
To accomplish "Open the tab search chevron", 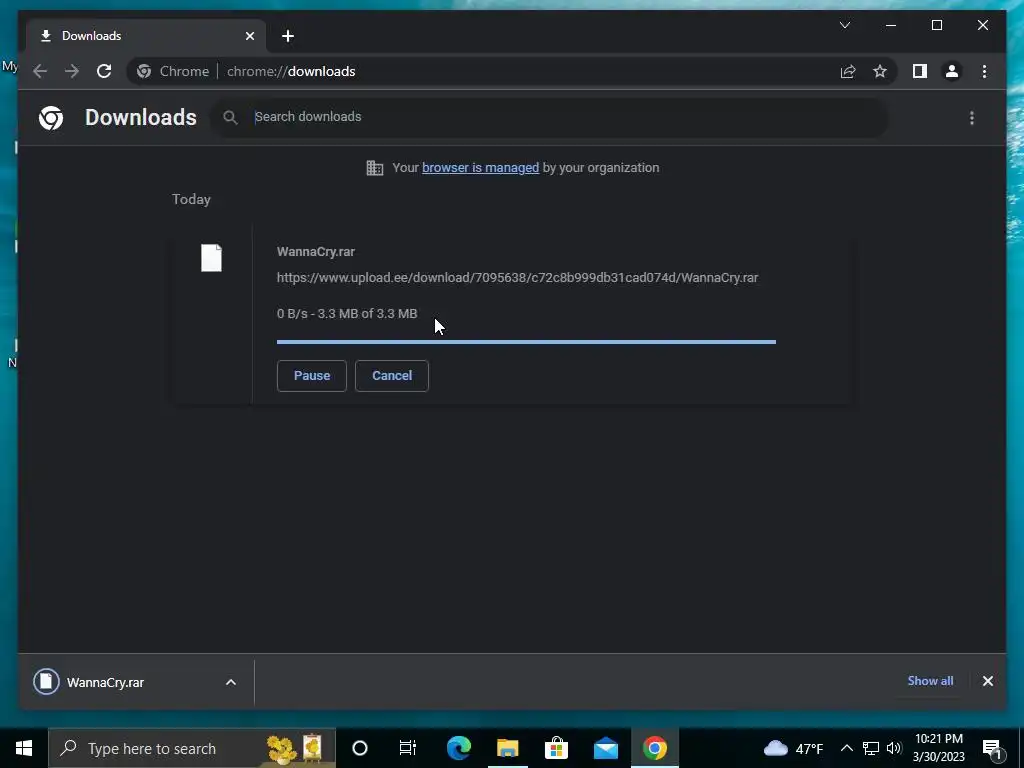I will (844, 25).
